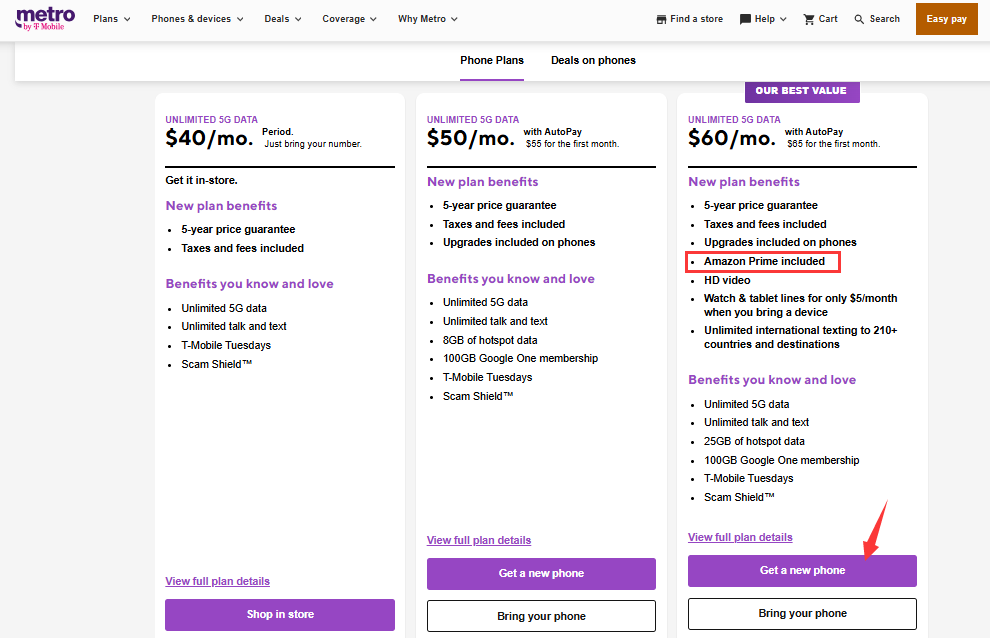Switch to Deals on phones tab

[x=593, y=60]
